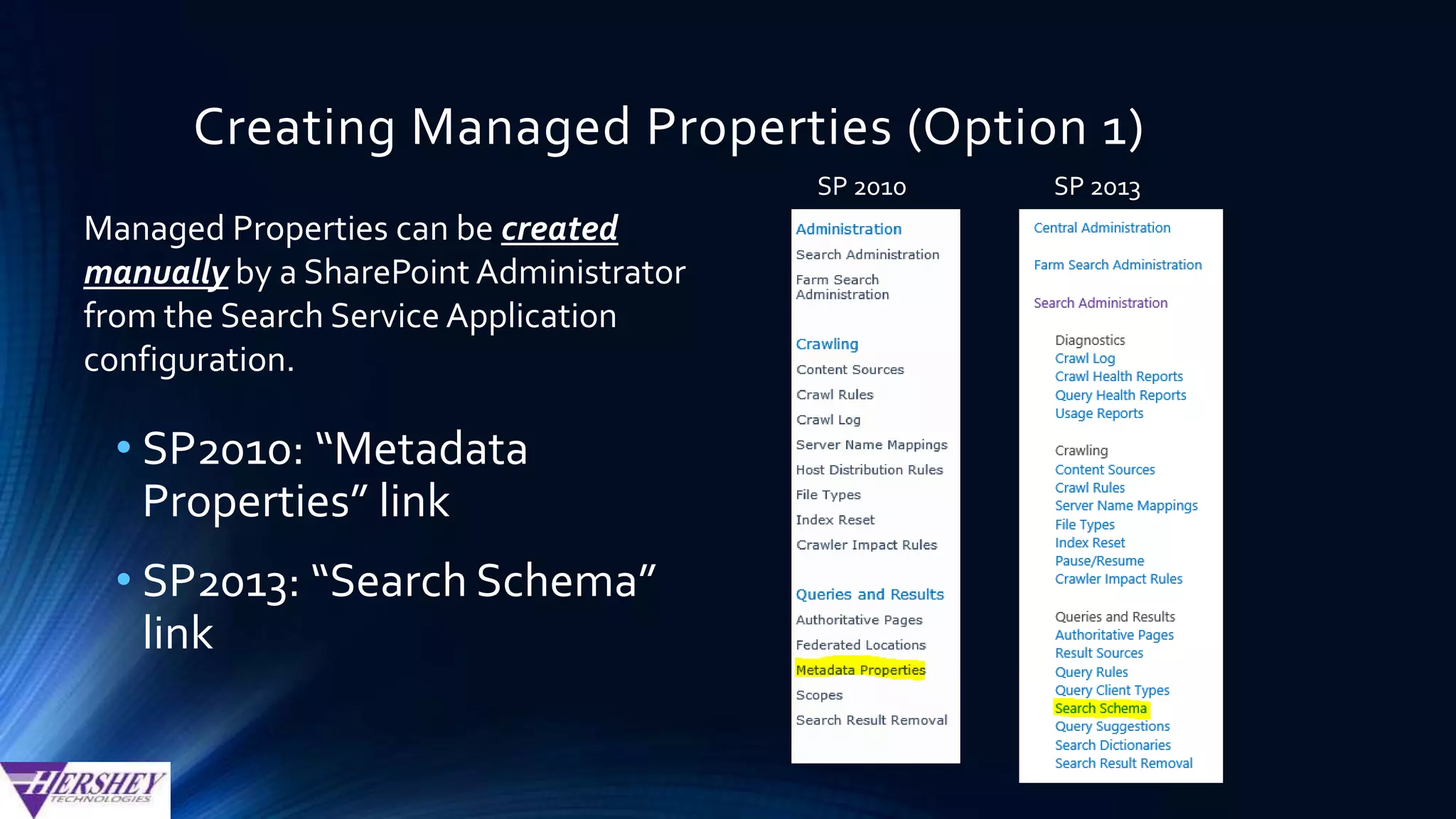Select Search Result Removal in SP 2010 panel
The width and height of the screenshot is (1456, 819).
pos(872,720)
